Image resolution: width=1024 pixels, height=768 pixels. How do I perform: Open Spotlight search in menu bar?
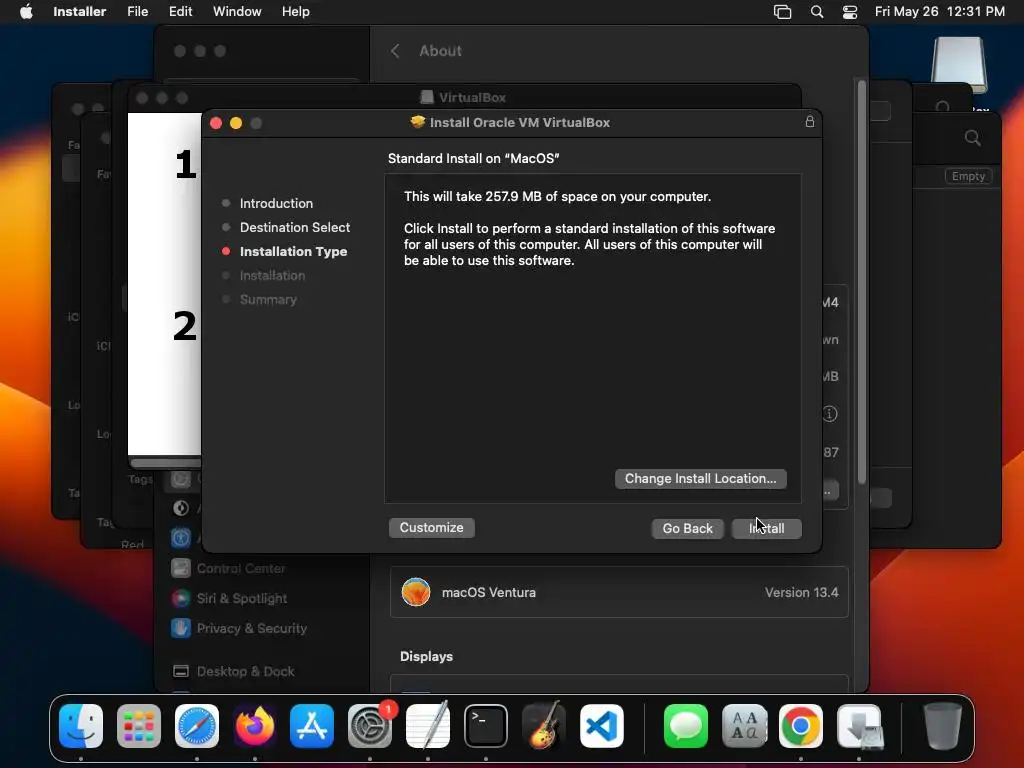816,12
